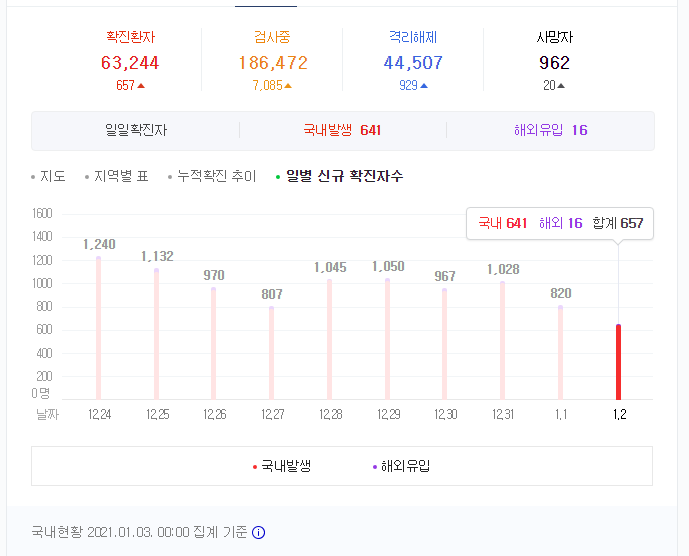689x556 pixels.
Task: Click the 확진환자 heading
Action: click(x=131, y=37)
